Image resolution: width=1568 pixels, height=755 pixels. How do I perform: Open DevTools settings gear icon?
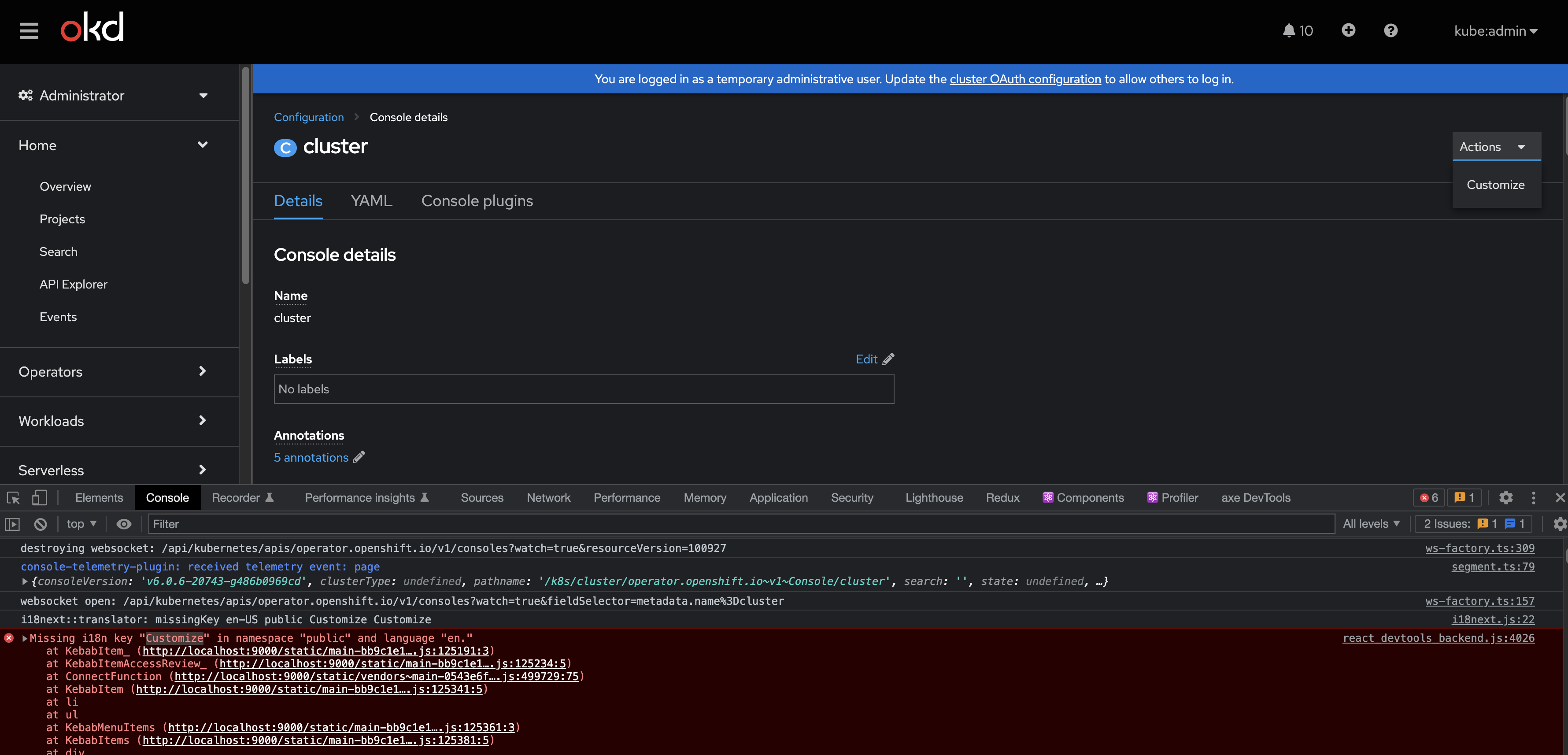[1505, 497]
